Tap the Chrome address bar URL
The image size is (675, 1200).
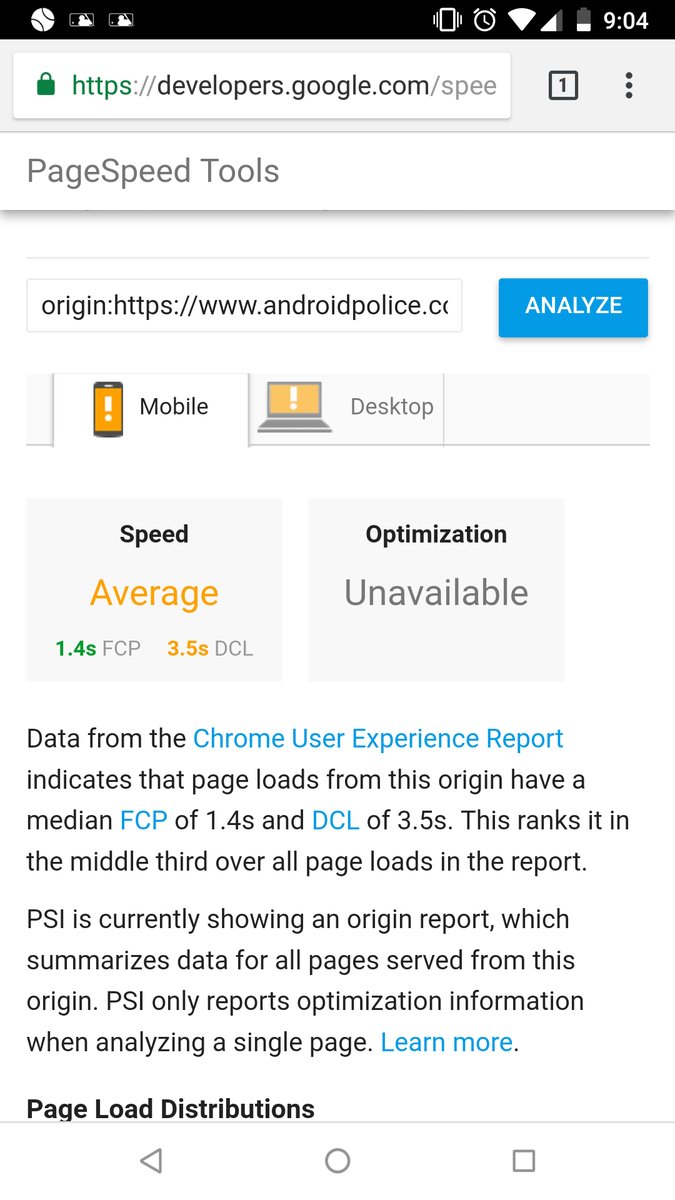point(284,86)
